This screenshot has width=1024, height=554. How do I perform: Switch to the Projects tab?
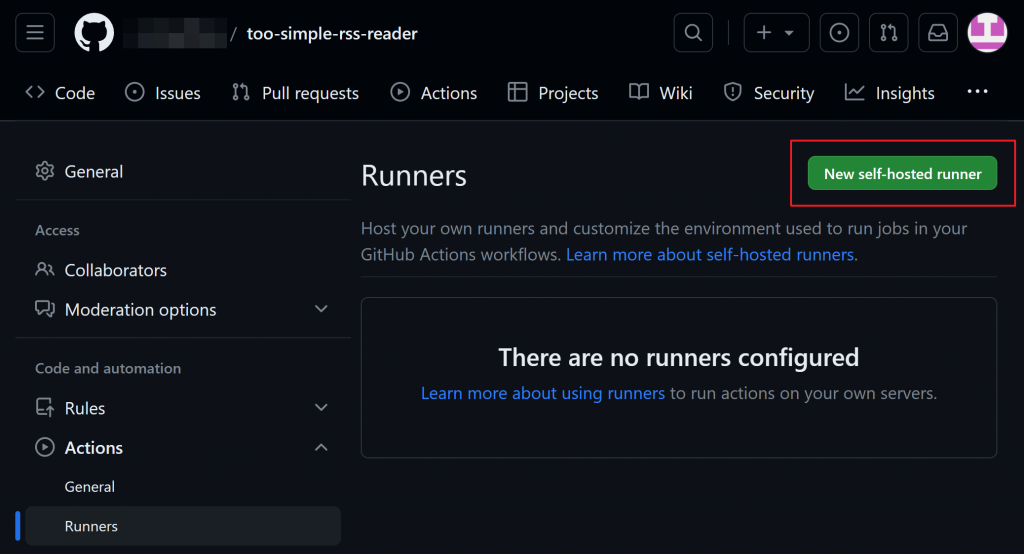click(x=552, y=93)
